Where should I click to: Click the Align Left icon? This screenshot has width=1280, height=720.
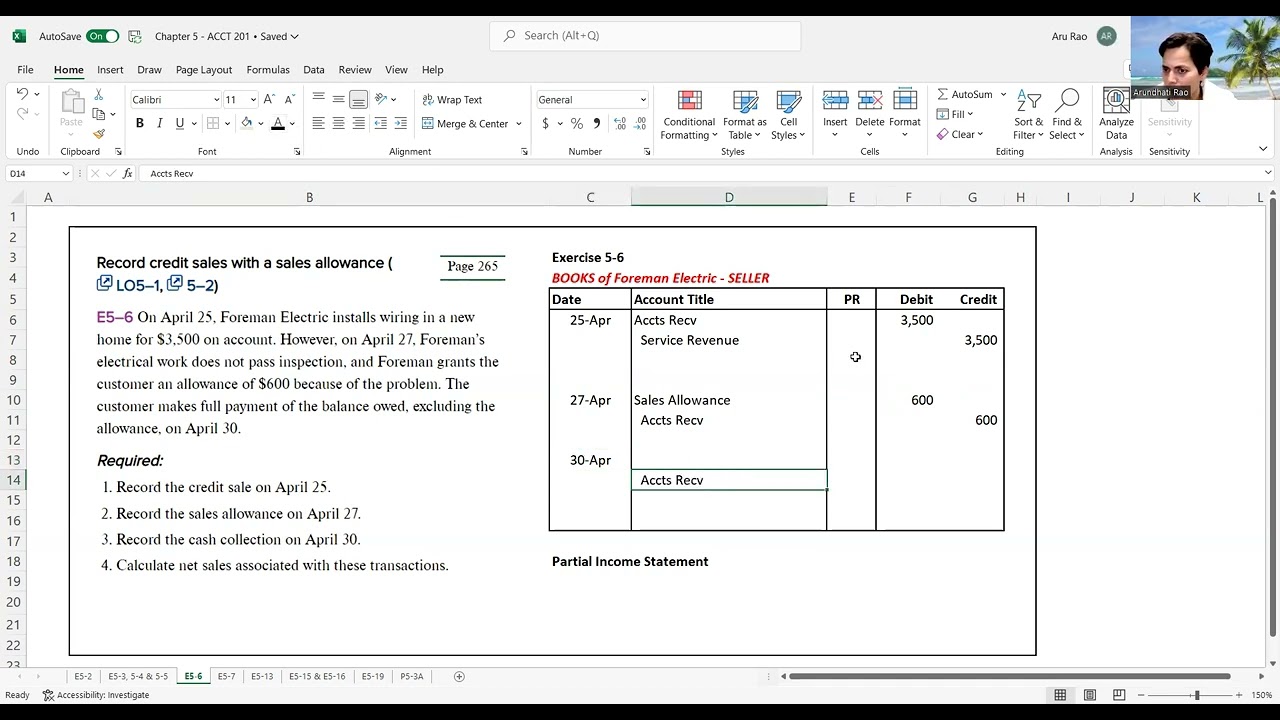[x=318, y=123]
